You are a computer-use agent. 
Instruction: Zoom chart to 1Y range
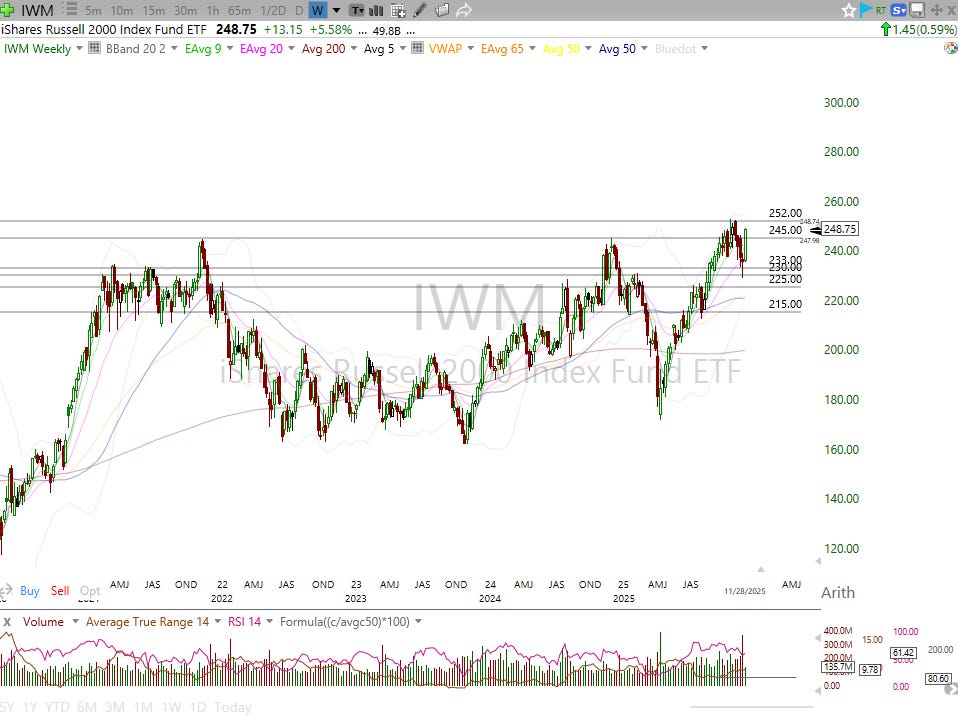30,707
